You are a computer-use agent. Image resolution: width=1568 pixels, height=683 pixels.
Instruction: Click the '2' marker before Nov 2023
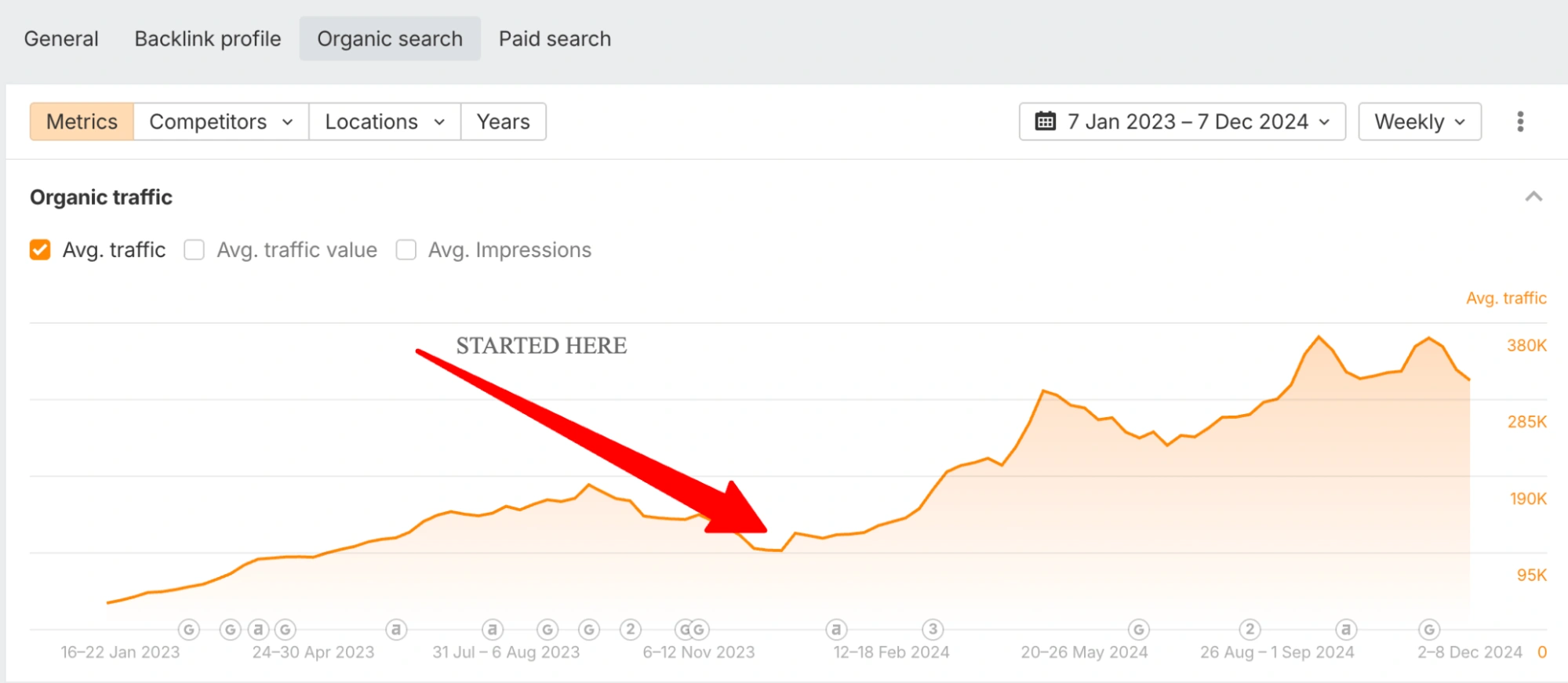click(630, 629)
